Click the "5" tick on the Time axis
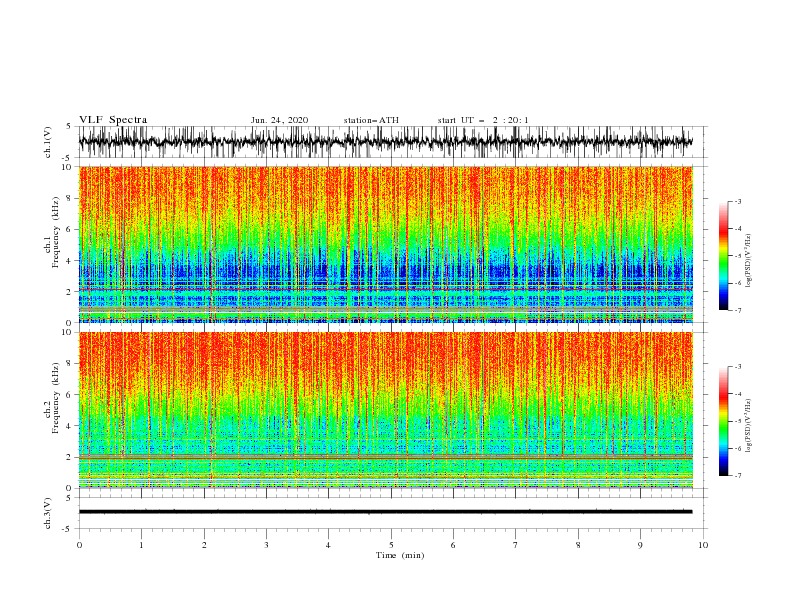792x612 pixels. point(391,545)
